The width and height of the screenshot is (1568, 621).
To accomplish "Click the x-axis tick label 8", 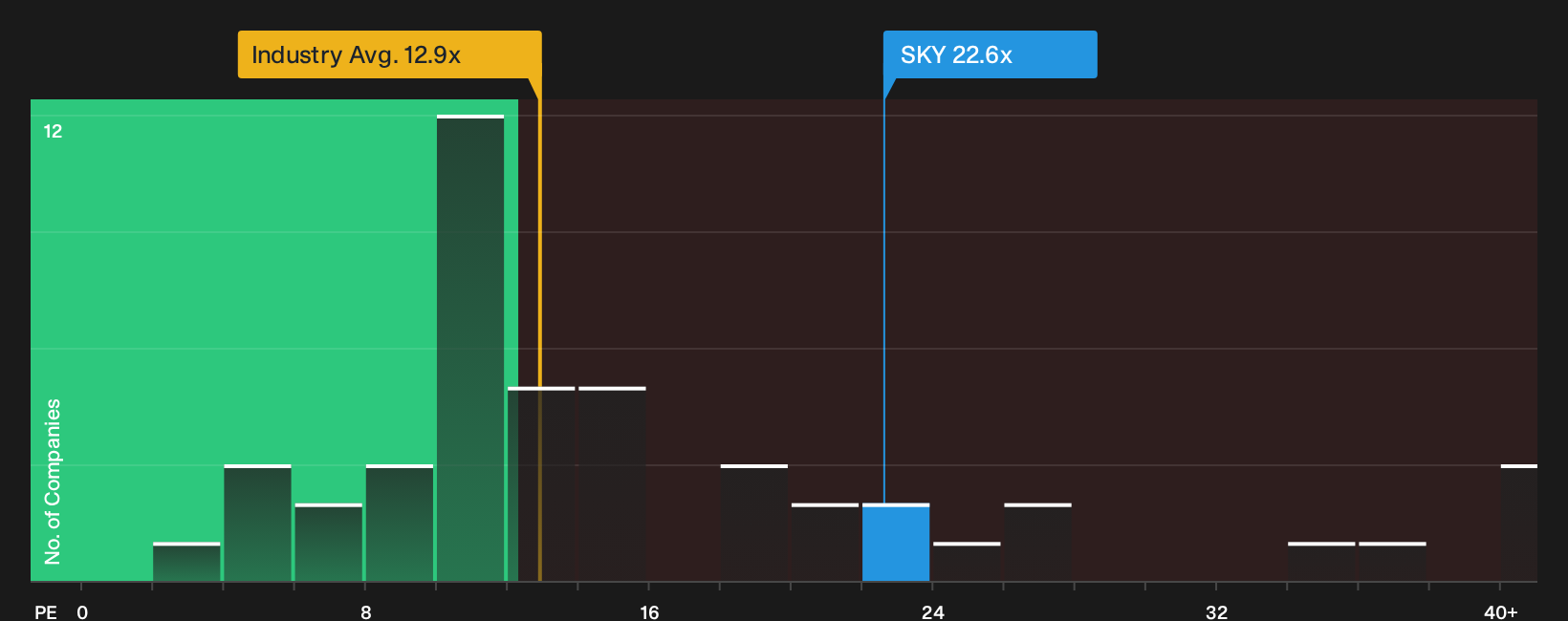I will [366, 612].
